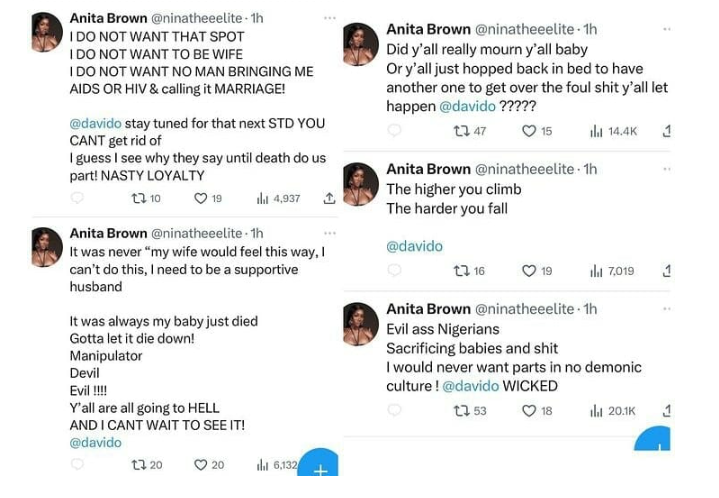Image resolution: width=719 pixels, height=498 pixels.
Task: Share the tweet with 20.1K views
Action: click(x=666, y=411)
